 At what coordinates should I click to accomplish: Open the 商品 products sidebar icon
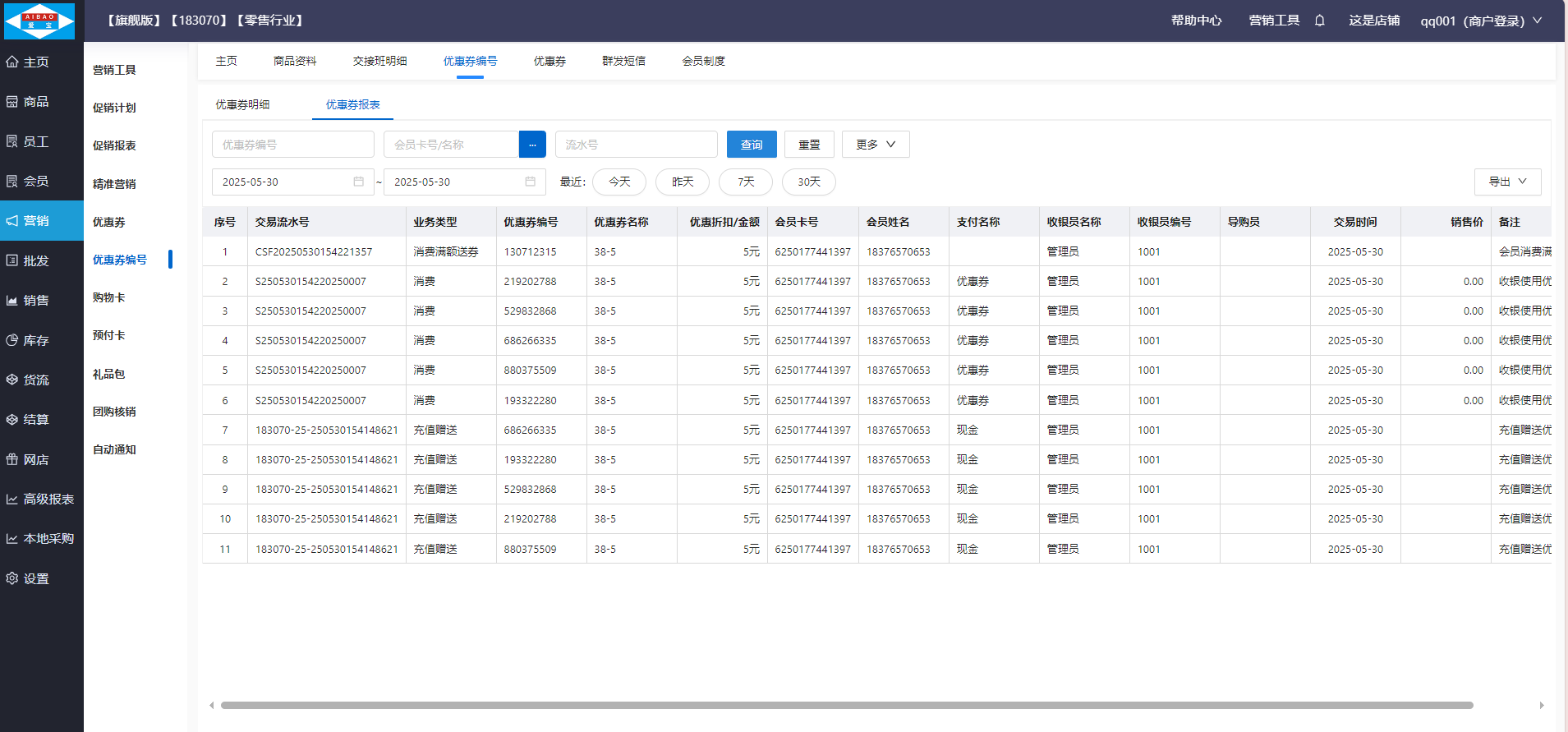click(x=12, y=102)
